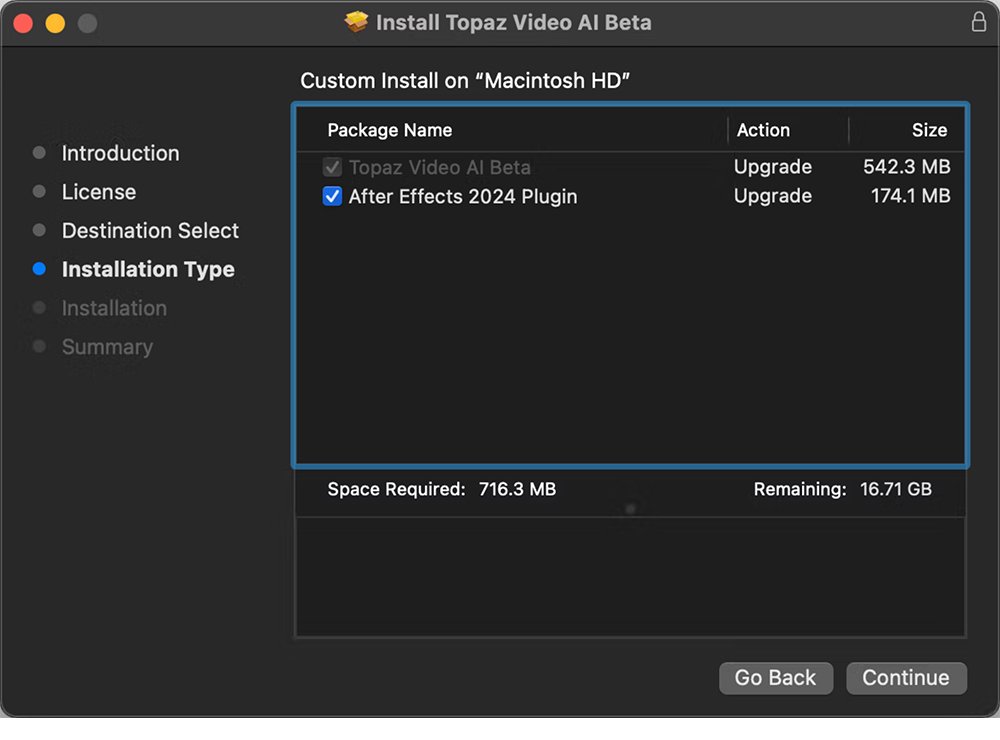Viewport: 1000px width, 740px height.
Task: Click the dimmed Summary step
Action: 107,347
